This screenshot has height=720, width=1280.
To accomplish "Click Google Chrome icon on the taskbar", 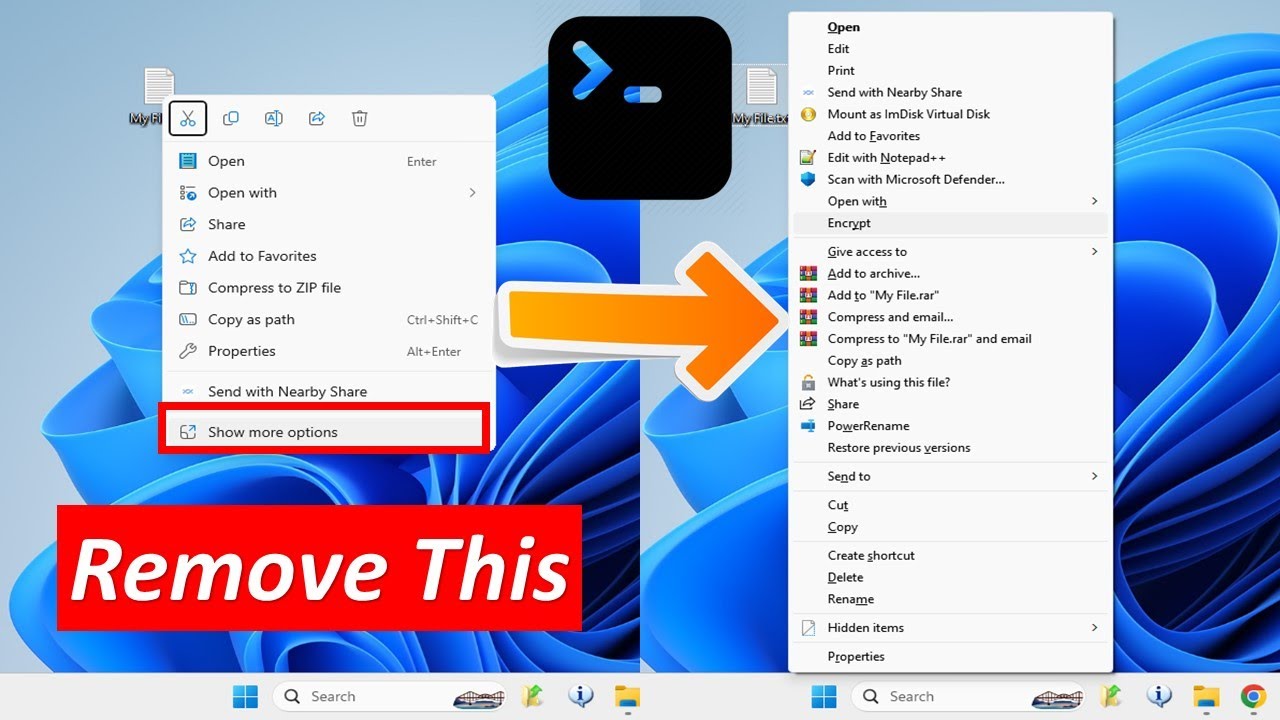I will (1253, 696).
